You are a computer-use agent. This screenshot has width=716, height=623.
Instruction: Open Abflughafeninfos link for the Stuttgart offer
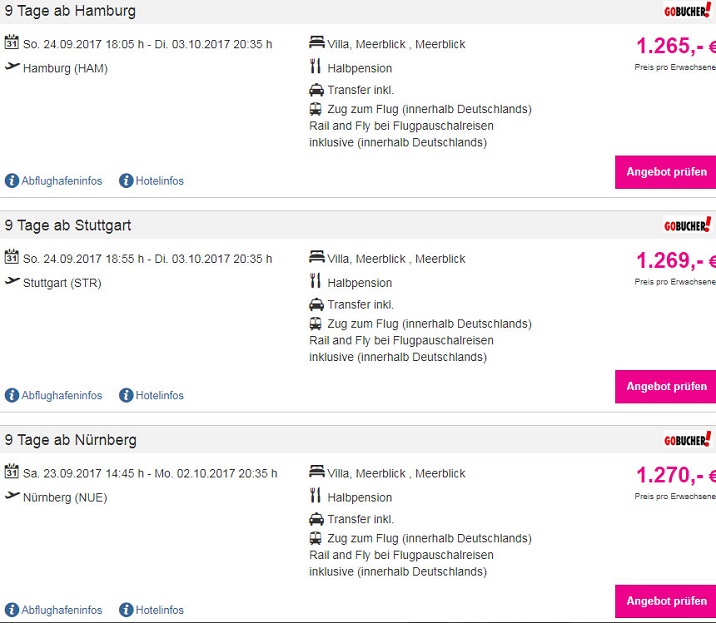[x=62, y=396]
